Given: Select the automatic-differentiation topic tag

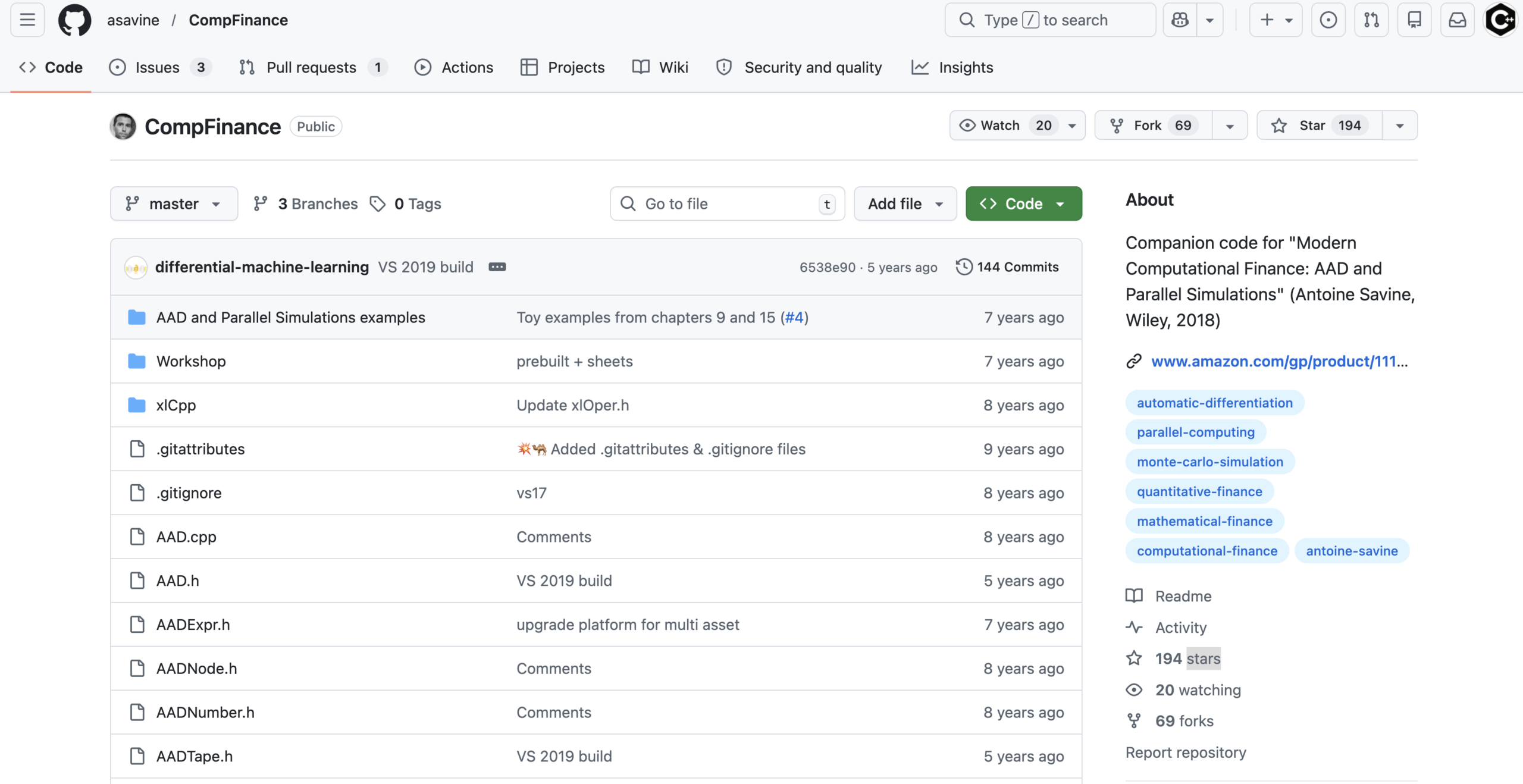Looking at the screenshot, I should [x=1214, y=403].
